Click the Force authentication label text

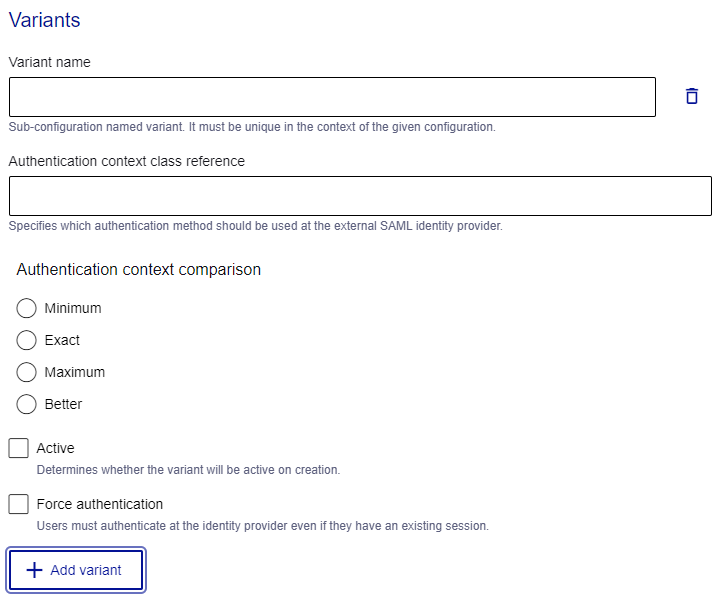click(x=100, y=504)
